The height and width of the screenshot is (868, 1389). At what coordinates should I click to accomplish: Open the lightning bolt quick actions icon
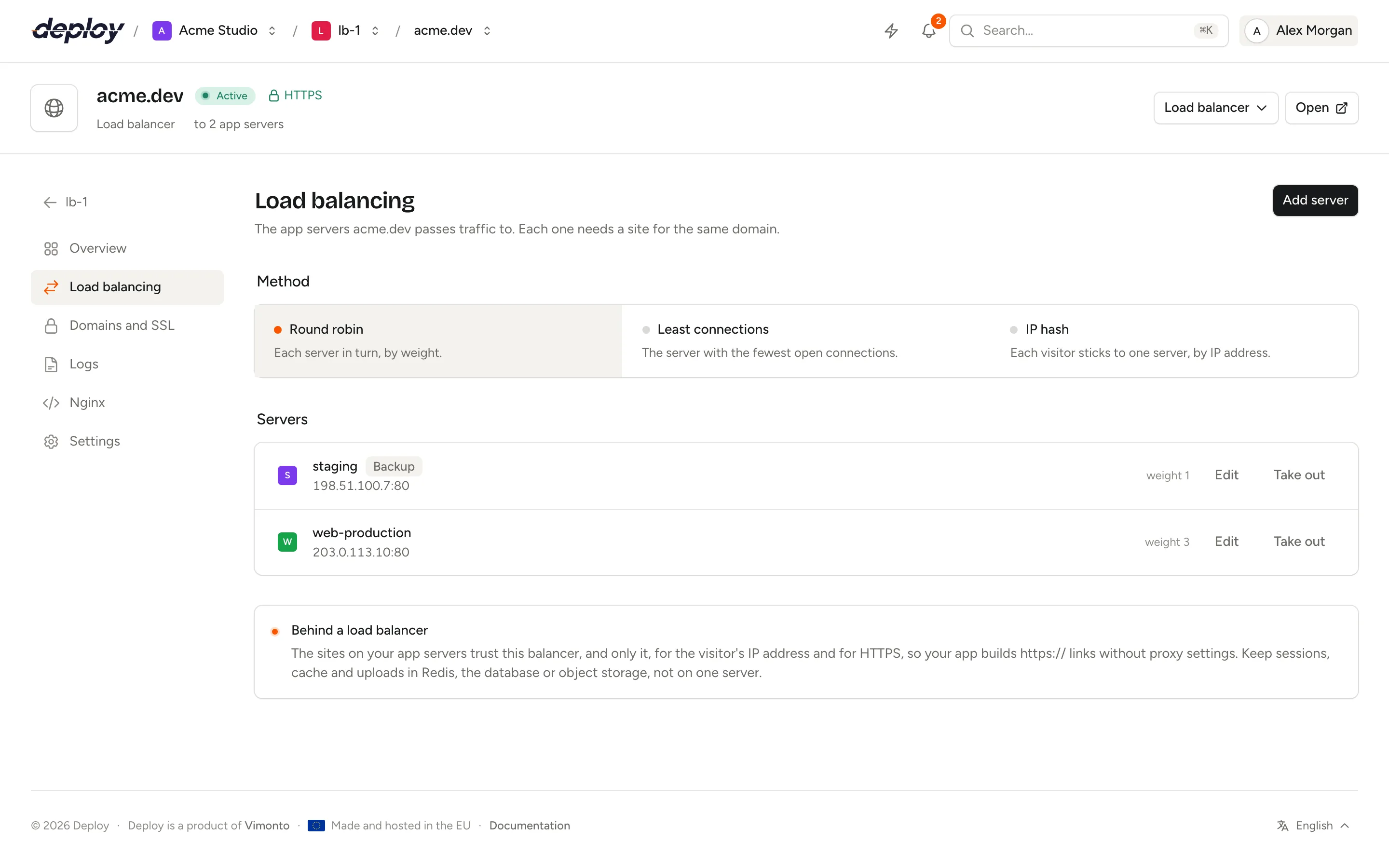coord(891,30)
